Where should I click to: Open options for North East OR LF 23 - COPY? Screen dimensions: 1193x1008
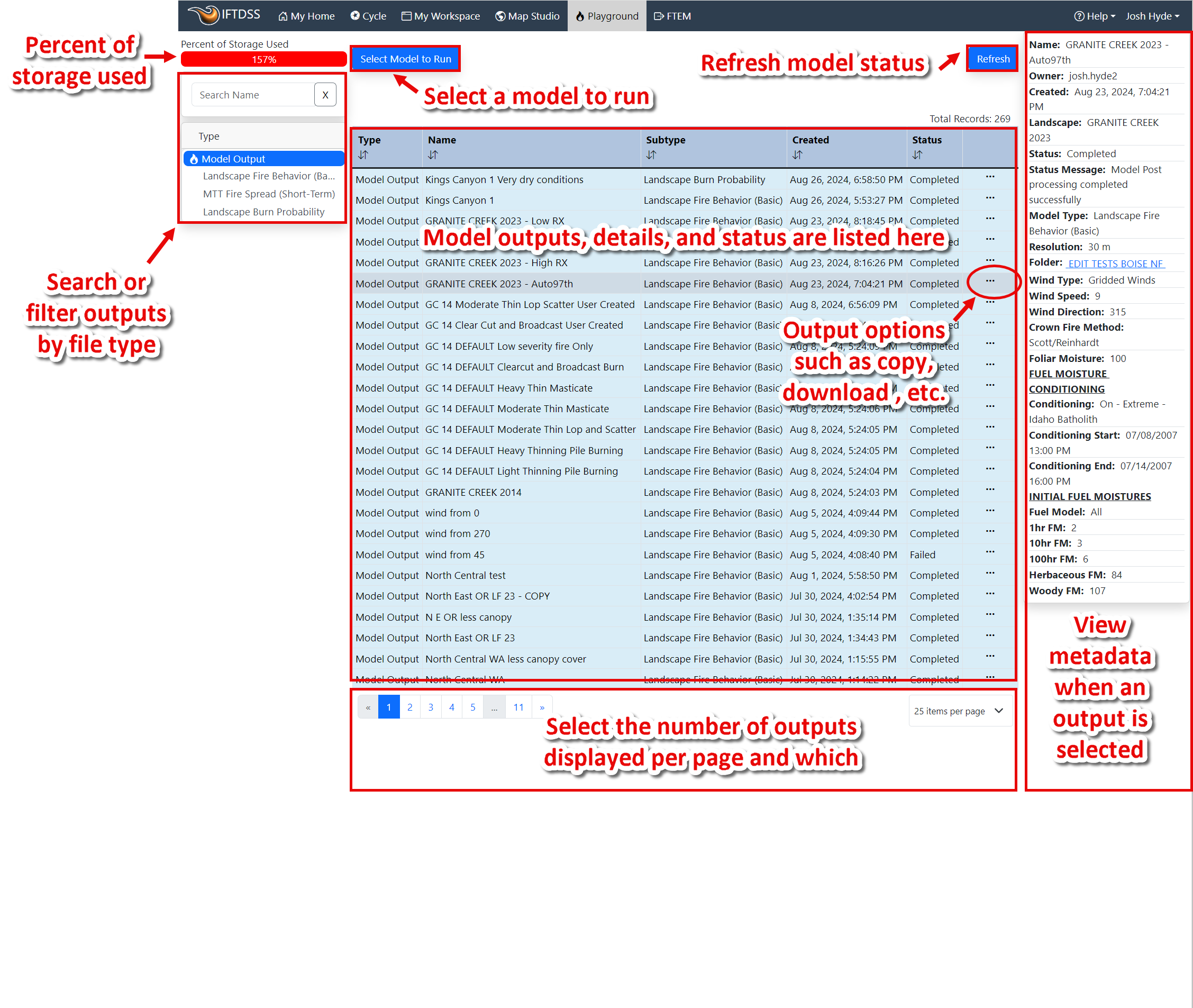coord(990,594)
